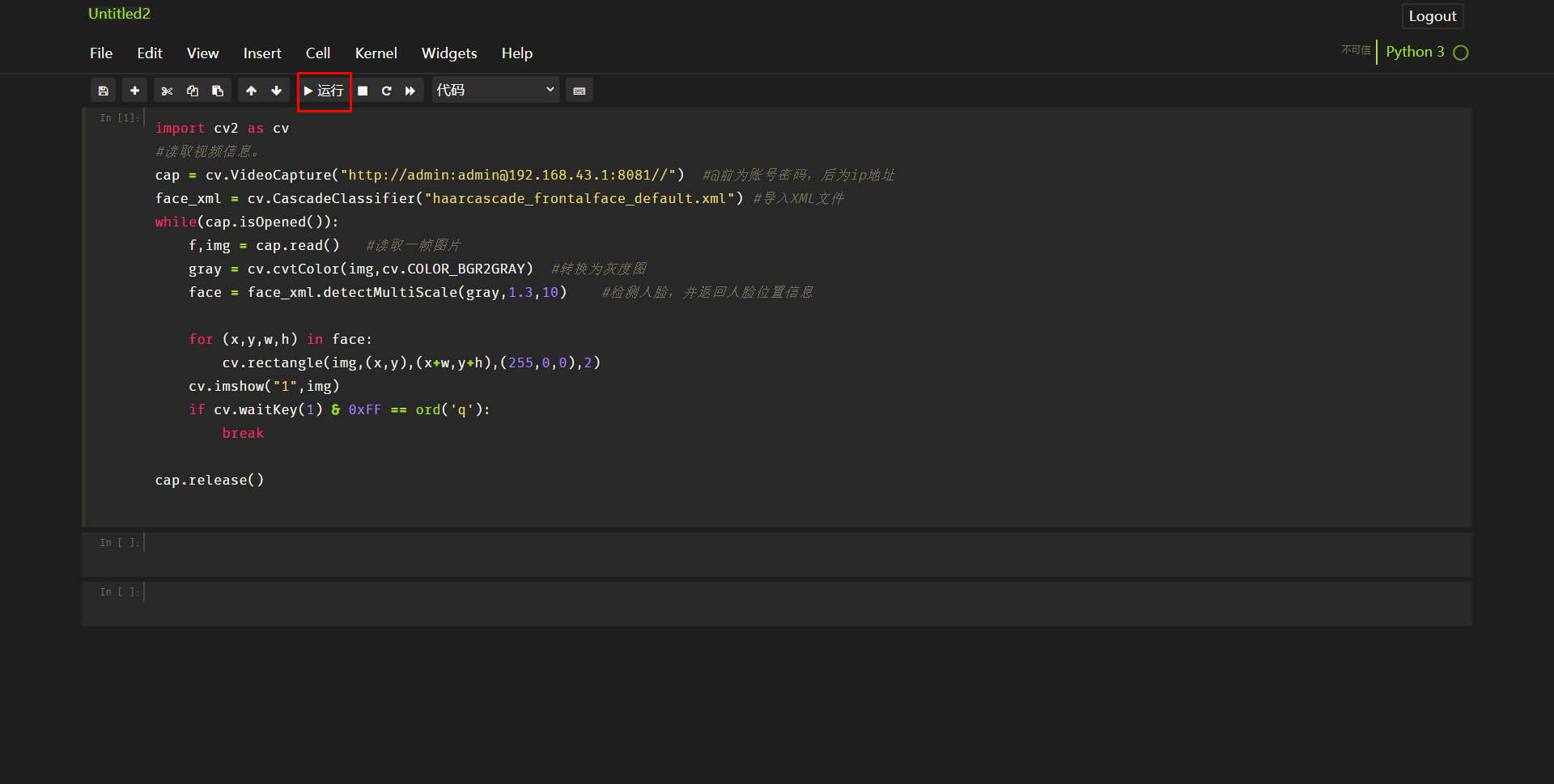The height and width of the screenshot is (784, 1554).
Task: Click the 'break' statement
Action: 243,434
